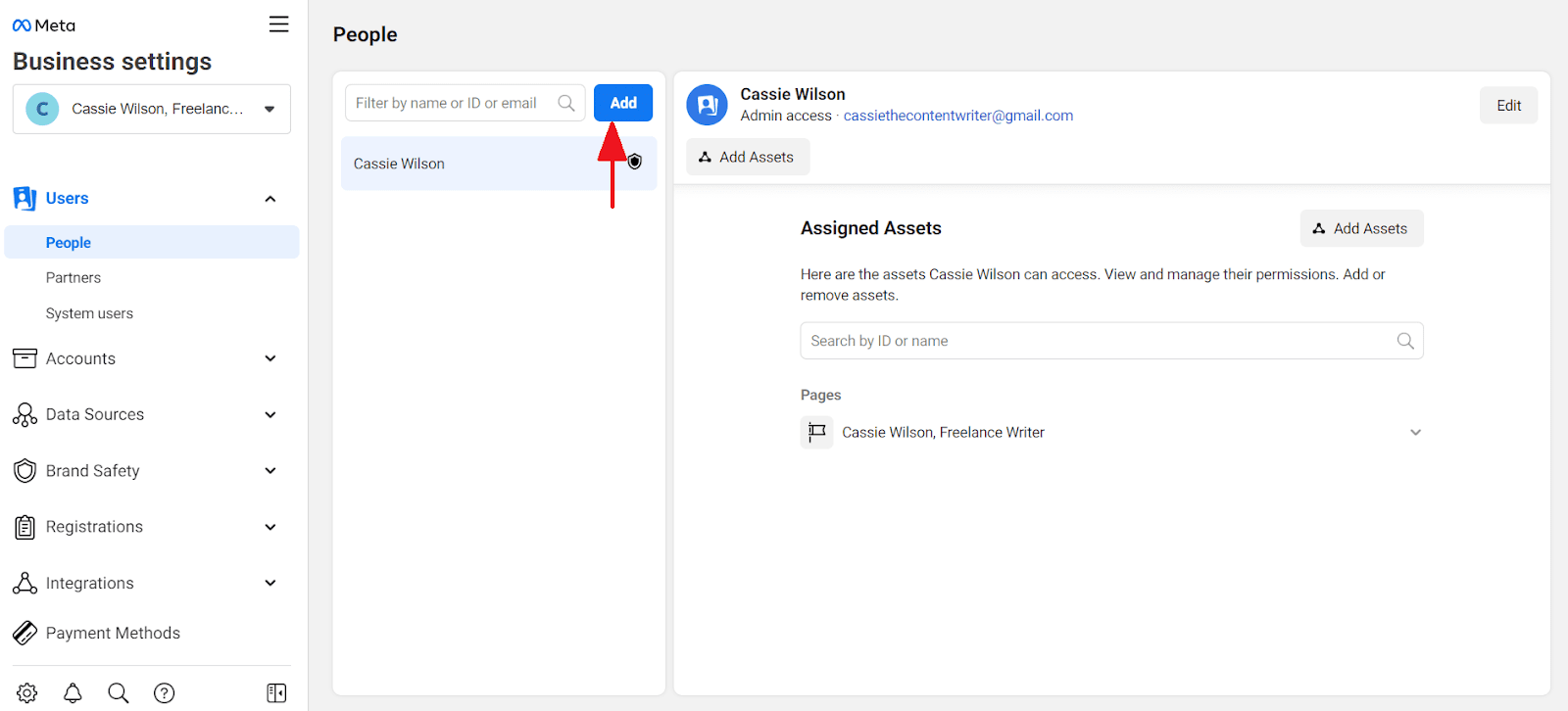This screenshot has height=711, width=1568.
Task: Click the Registrations clipboard icon
Action: 24,527
